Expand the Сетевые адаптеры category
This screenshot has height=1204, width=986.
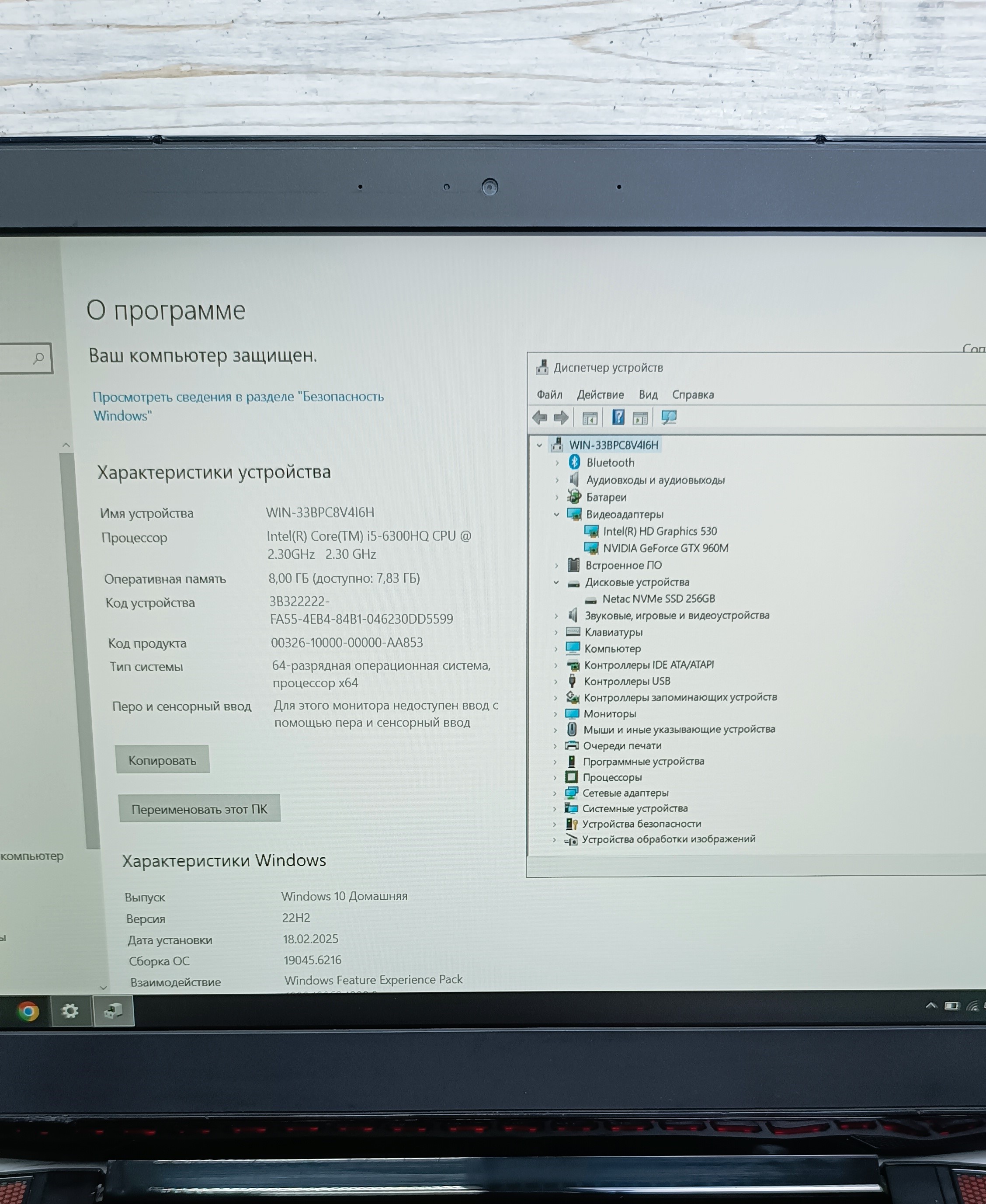tap(555, 793)
